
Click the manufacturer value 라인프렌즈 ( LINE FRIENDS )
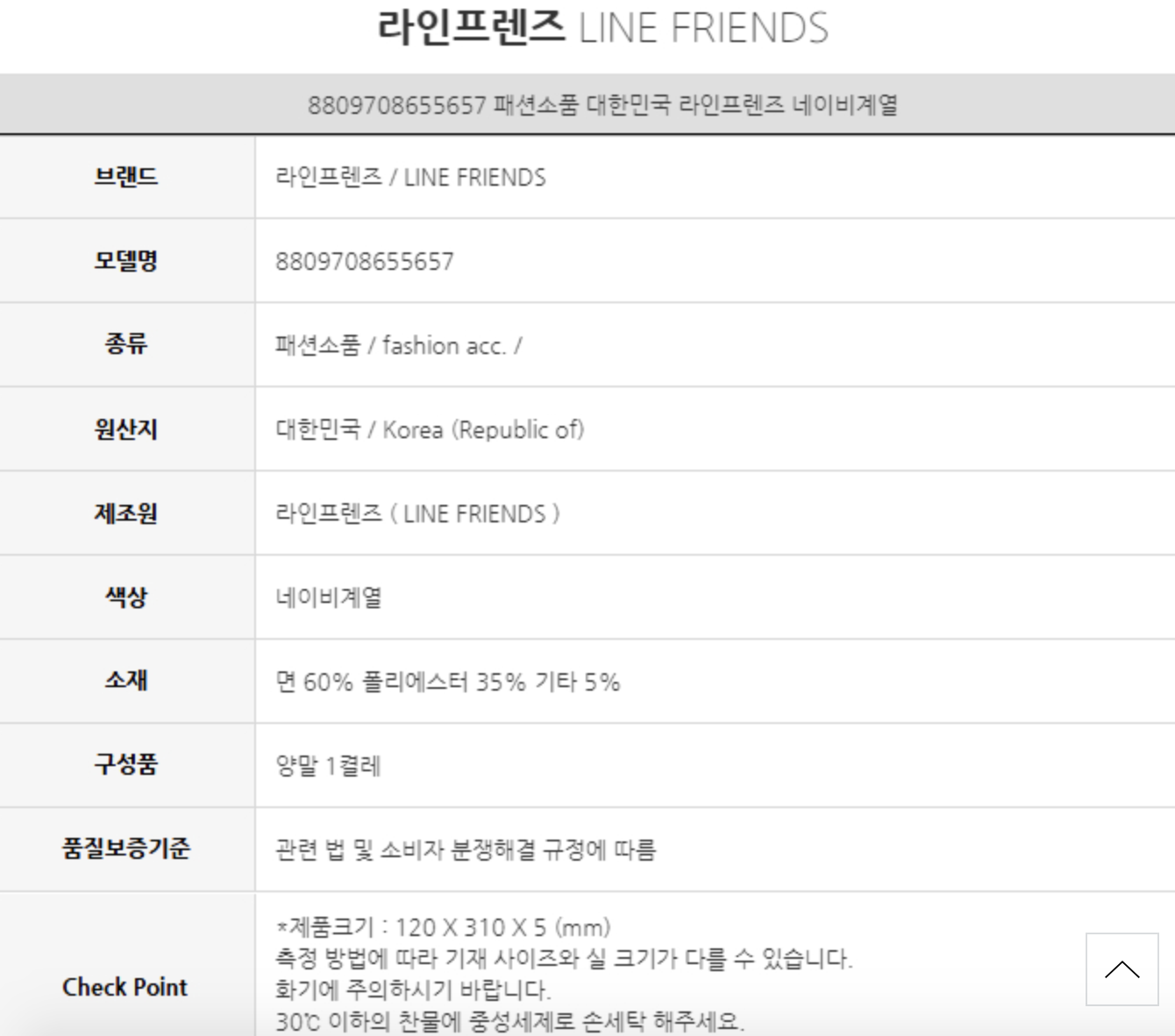click(x=417, y=514)
